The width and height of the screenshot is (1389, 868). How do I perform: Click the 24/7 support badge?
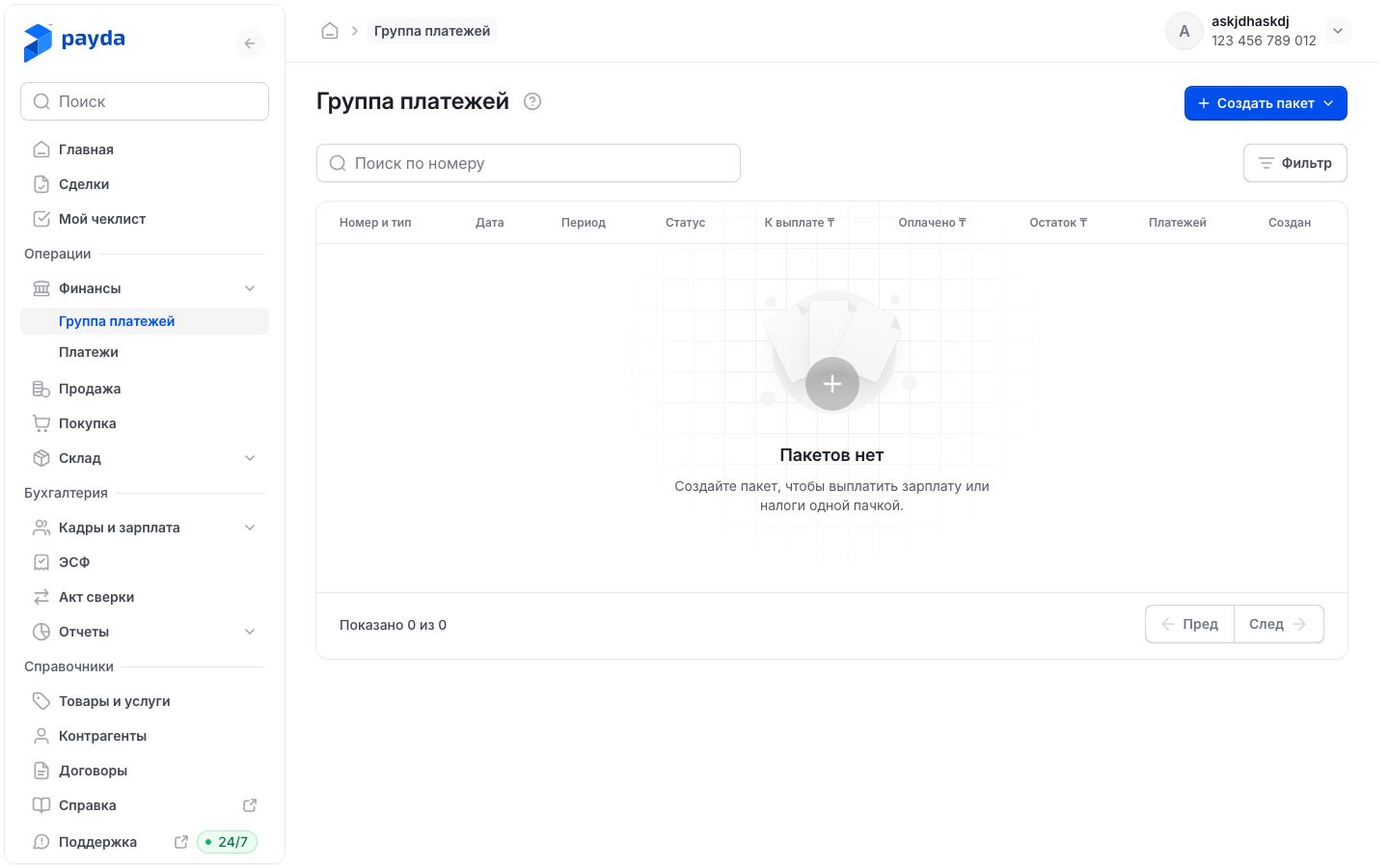[227, 842]
